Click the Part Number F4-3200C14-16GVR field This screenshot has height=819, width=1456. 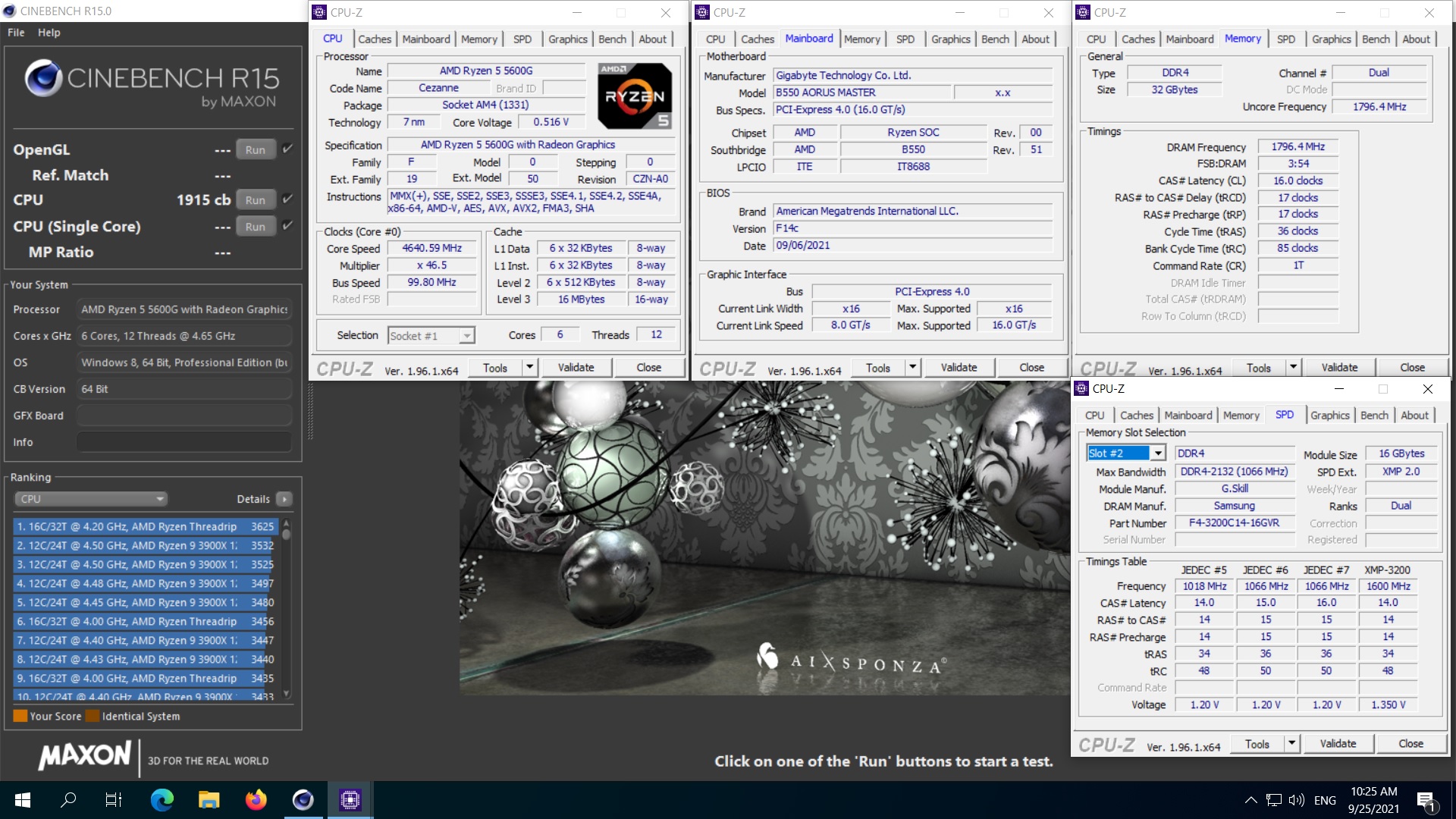(x=1234, y=523)
